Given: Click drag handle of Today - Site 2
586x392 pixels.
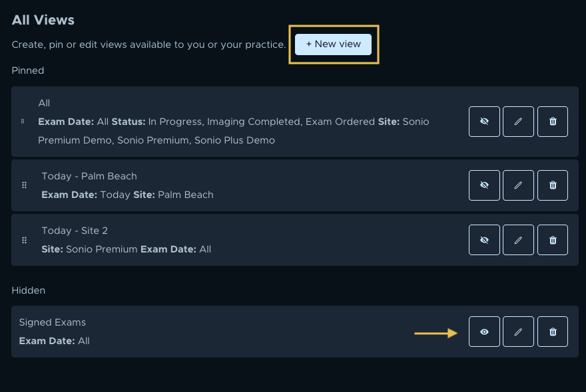Looking at the screenshot, I should click(24, 240).
